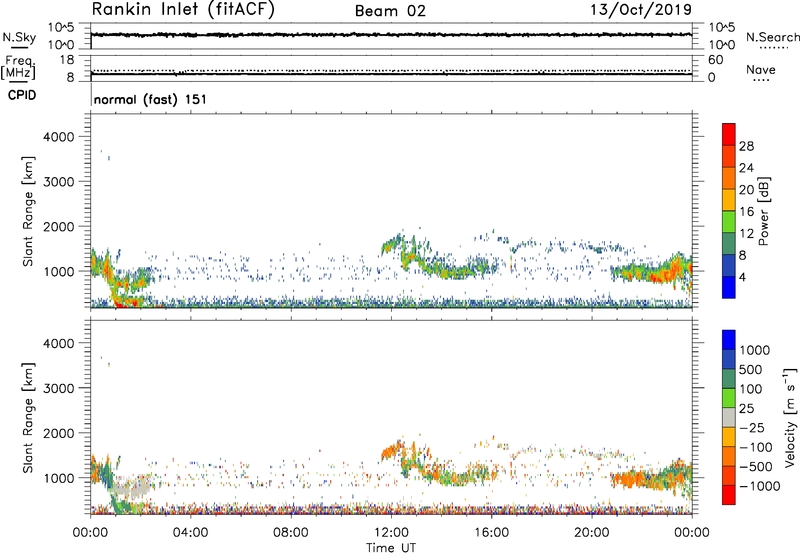Click the '1000' tick on the velocity scale
Image resolution: width=800 pixels, height=554 pixels.
click(755, 350)
